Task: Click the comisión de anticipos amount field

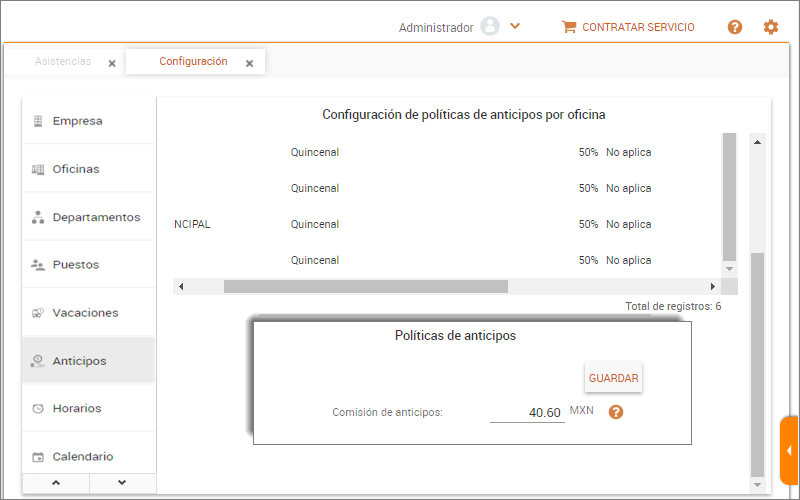Action: tap(527, 412)
